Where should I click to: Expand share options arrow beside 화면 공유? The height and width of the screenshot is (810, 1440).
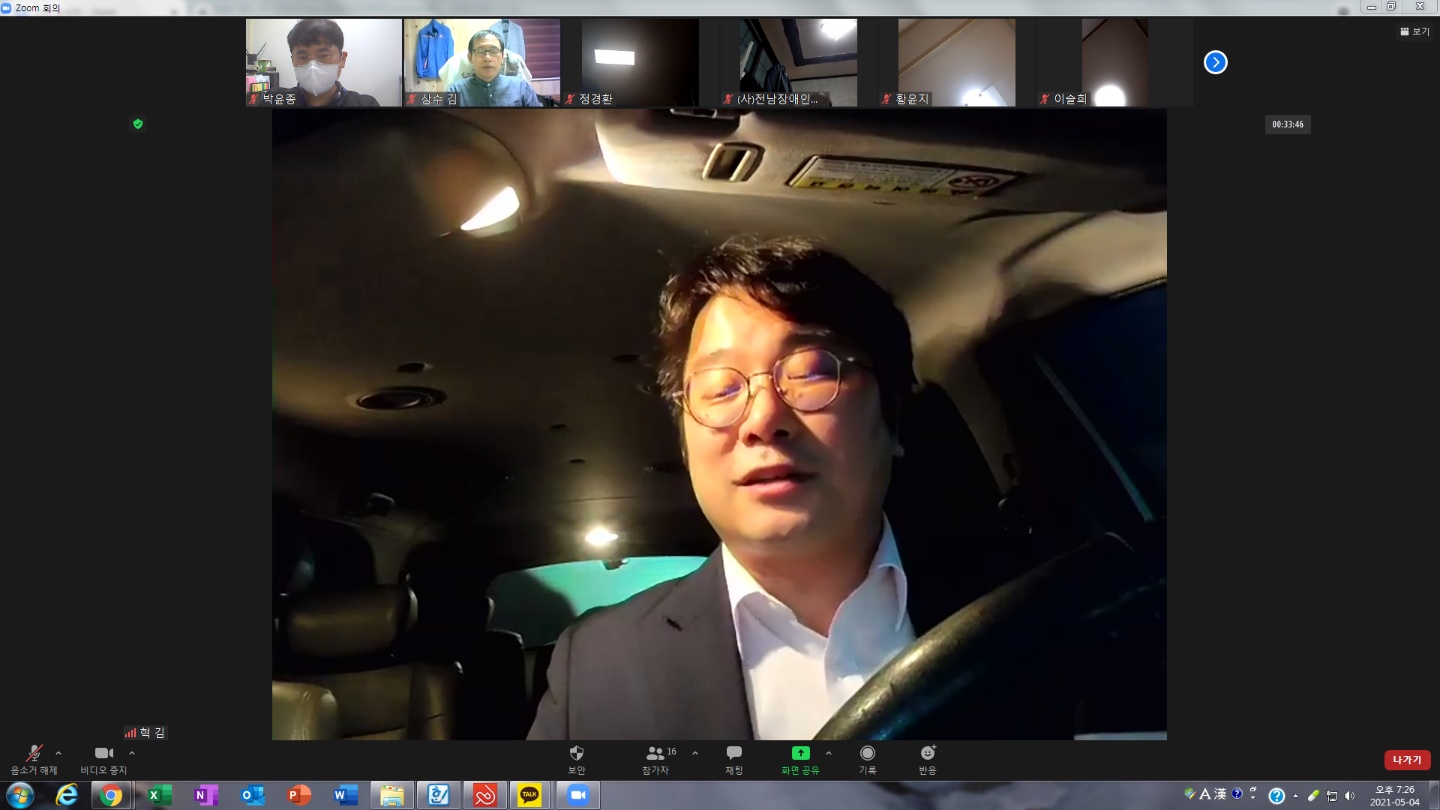pos(828,753)
